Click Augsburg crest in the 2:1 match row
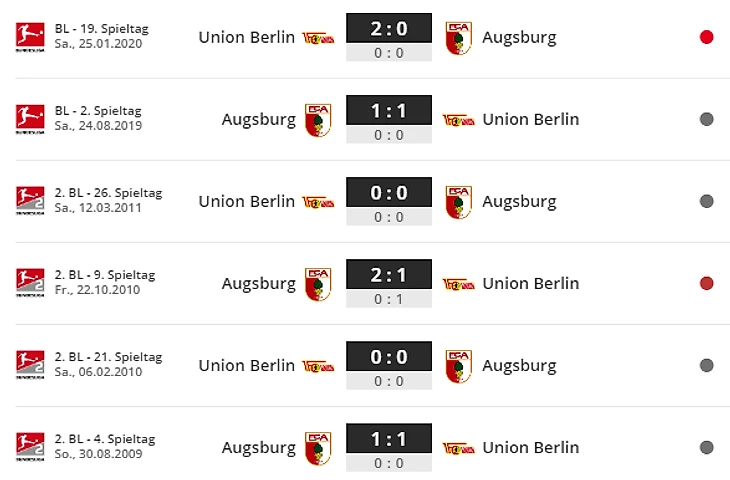 point(318,284)
